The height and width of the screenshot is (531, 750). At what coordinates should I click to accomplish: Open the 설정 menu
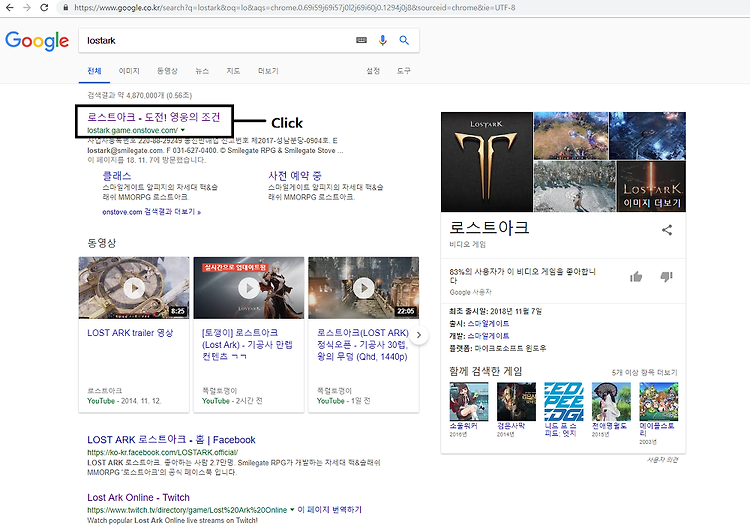[x=373, y=71]
